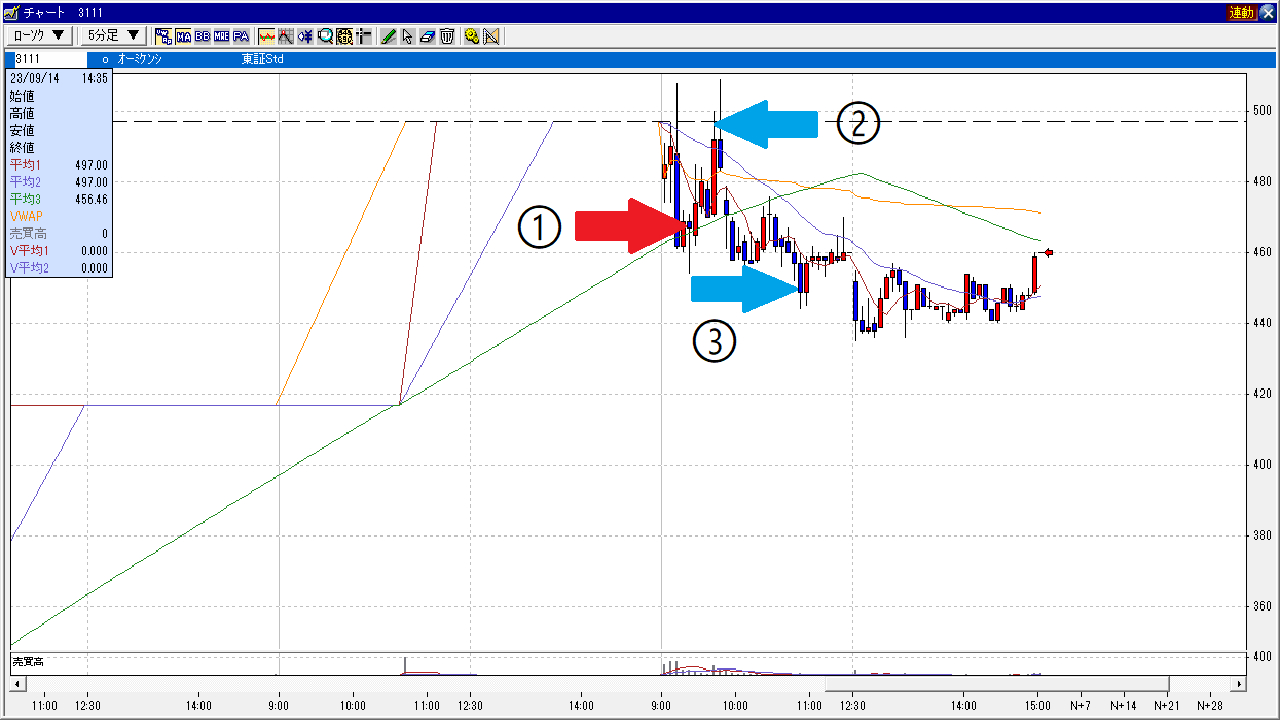The height and width of the screenshot is (720, 1280).
Task: Click the N+7 time axis label
Action: tap(1080, 705)
